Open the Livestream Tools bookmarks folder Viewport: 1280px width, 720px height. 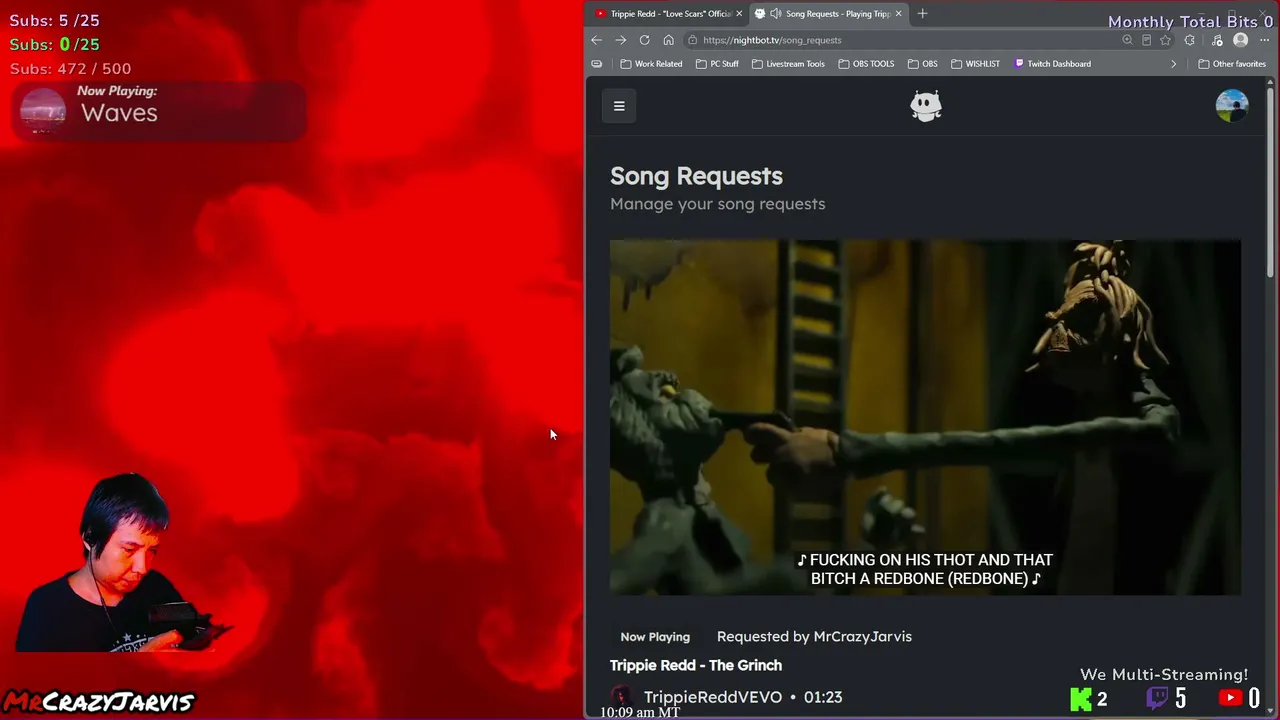click(788, 64)
